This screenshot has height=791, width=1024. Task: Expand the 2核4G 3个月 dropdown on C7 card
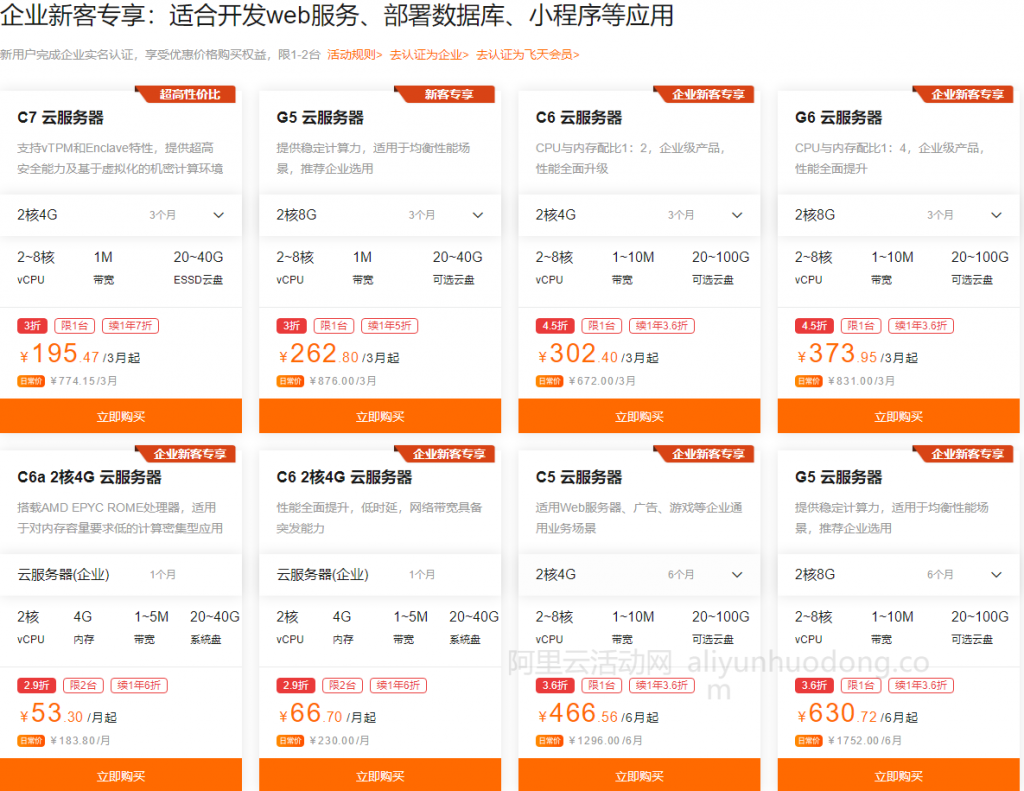pos(121,215)
